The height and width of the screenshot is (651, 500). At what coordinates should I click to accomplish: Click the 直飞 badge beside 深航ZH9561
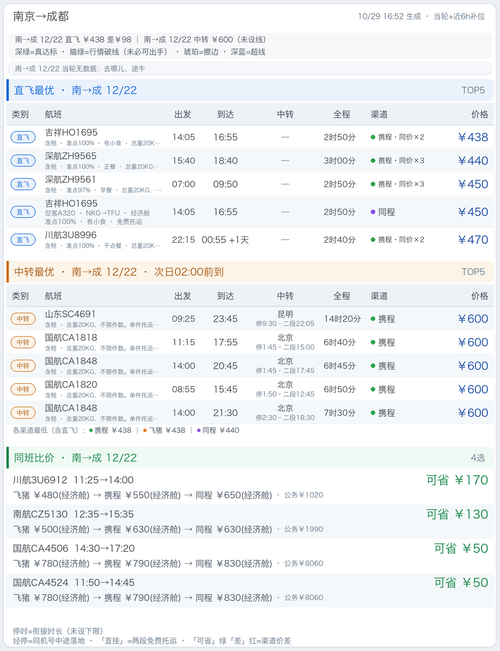23,184
